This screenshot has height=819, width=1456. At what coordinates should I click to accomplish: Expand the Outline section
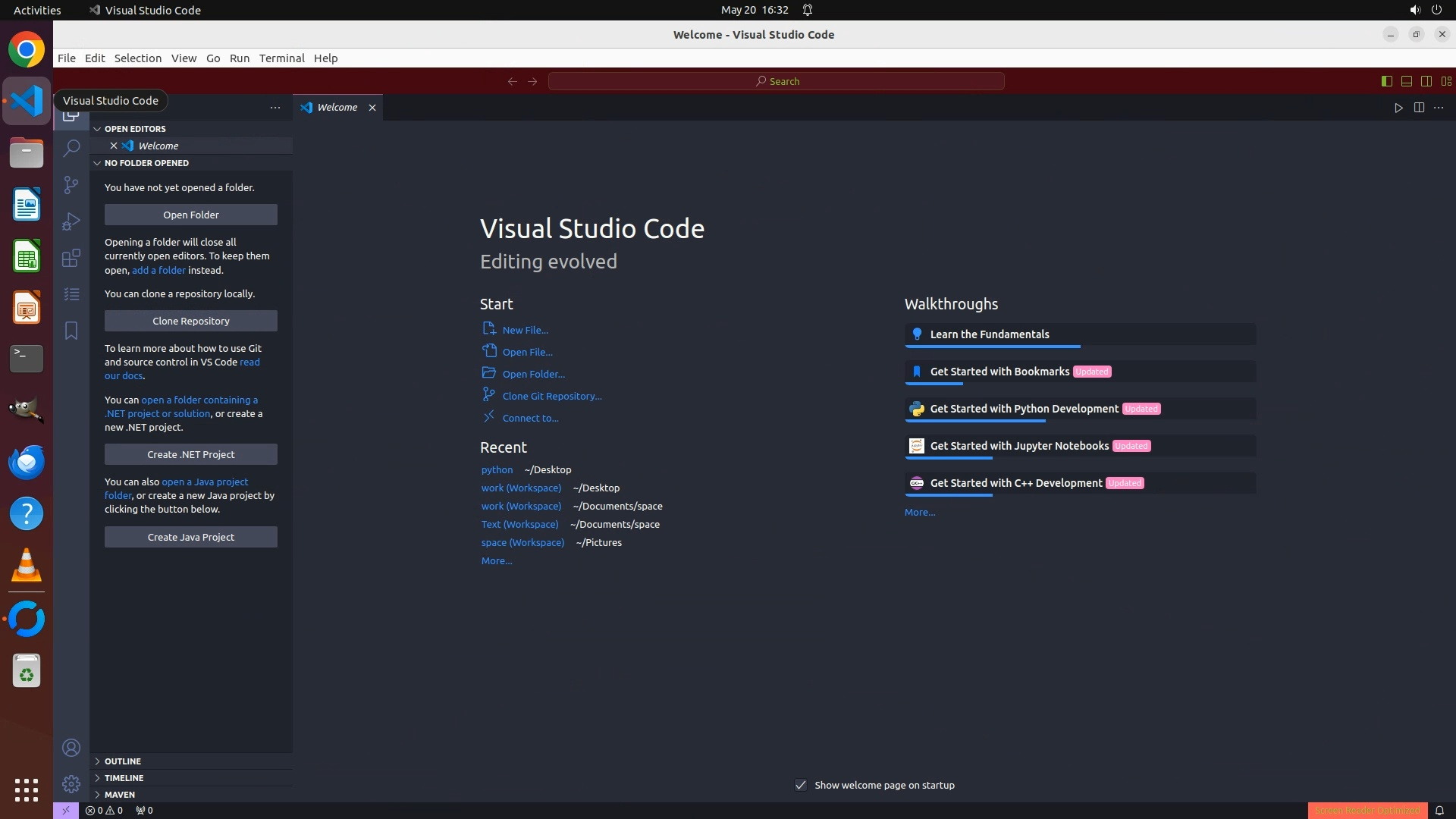point(122,761)
